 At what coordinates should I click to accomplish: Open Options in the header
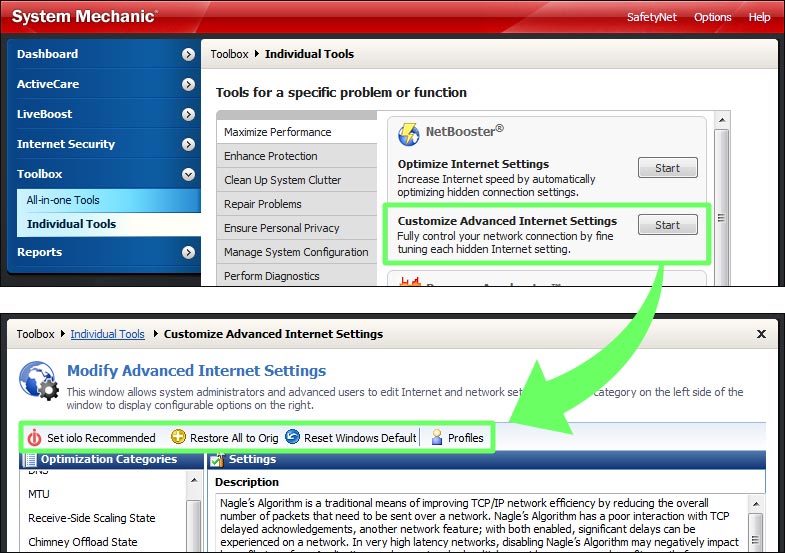712,17
